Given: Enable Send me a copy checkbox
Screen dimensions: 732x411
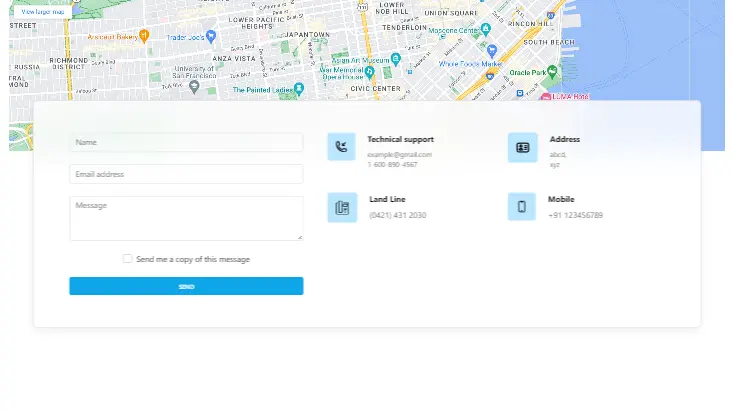Looking at the screenshot, I should pos(128,259).
